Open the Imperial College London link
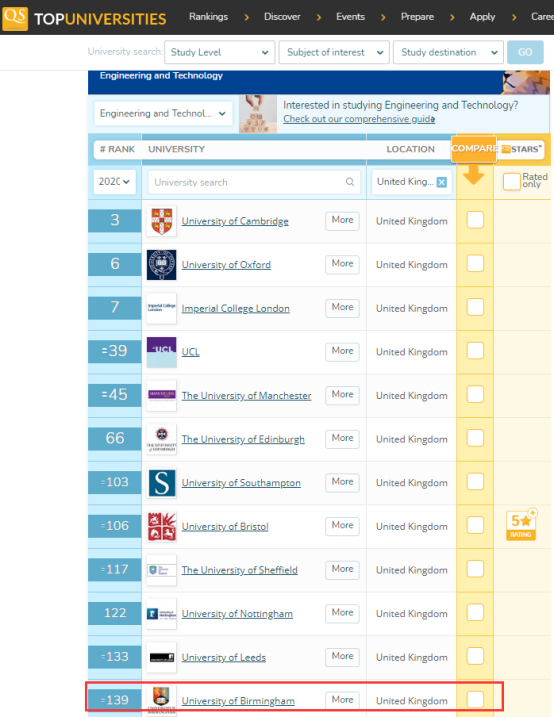 (x=235, y=309)
